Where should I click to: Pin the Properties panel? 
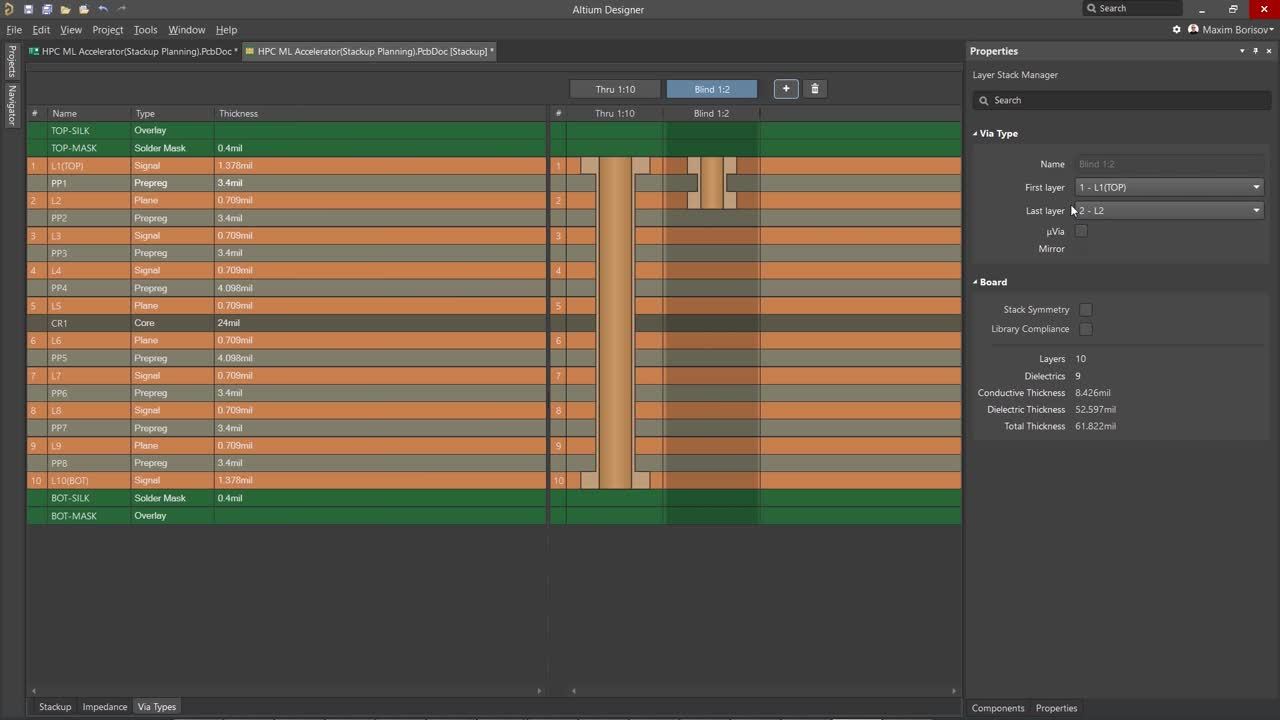click(1256, 51)
